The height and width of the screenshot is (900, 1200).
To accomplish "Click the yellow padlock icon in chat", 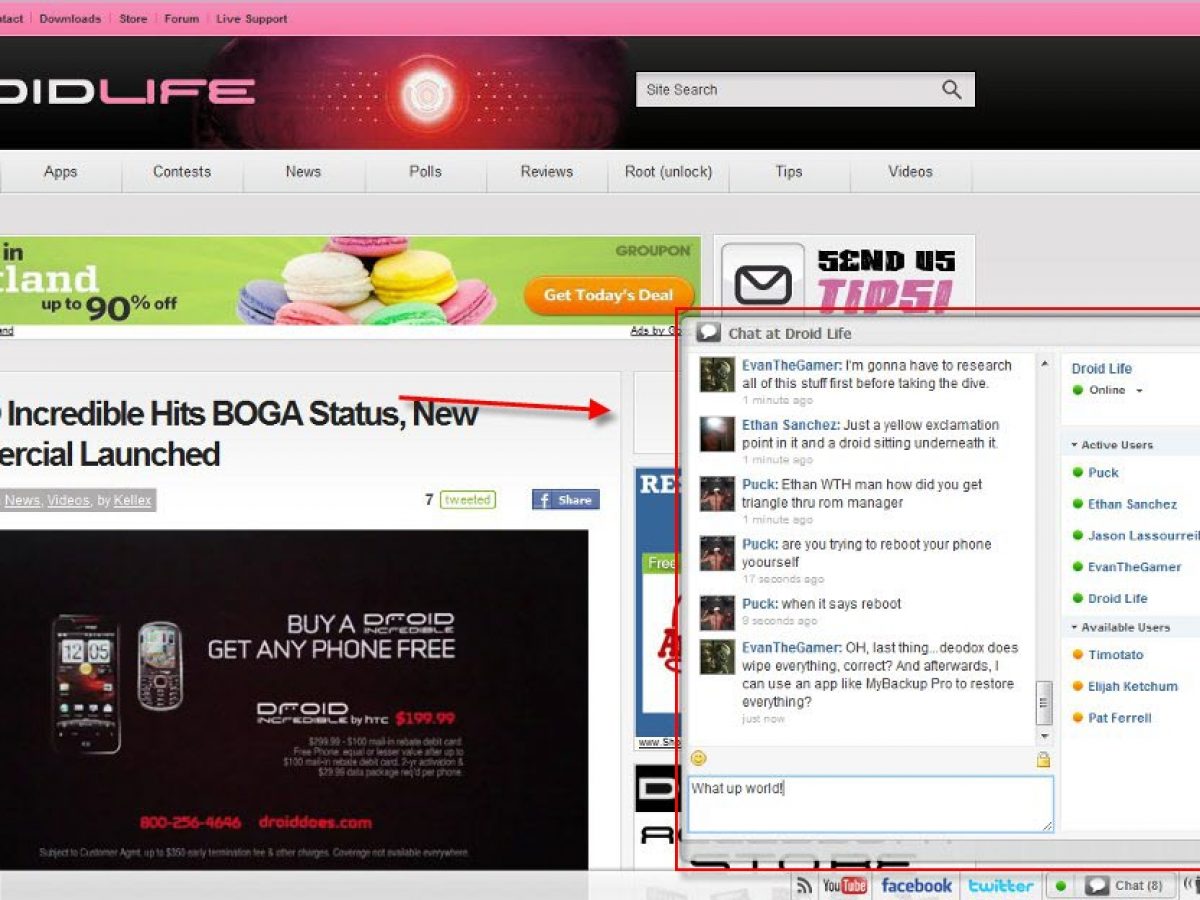I will (1043, 760).
